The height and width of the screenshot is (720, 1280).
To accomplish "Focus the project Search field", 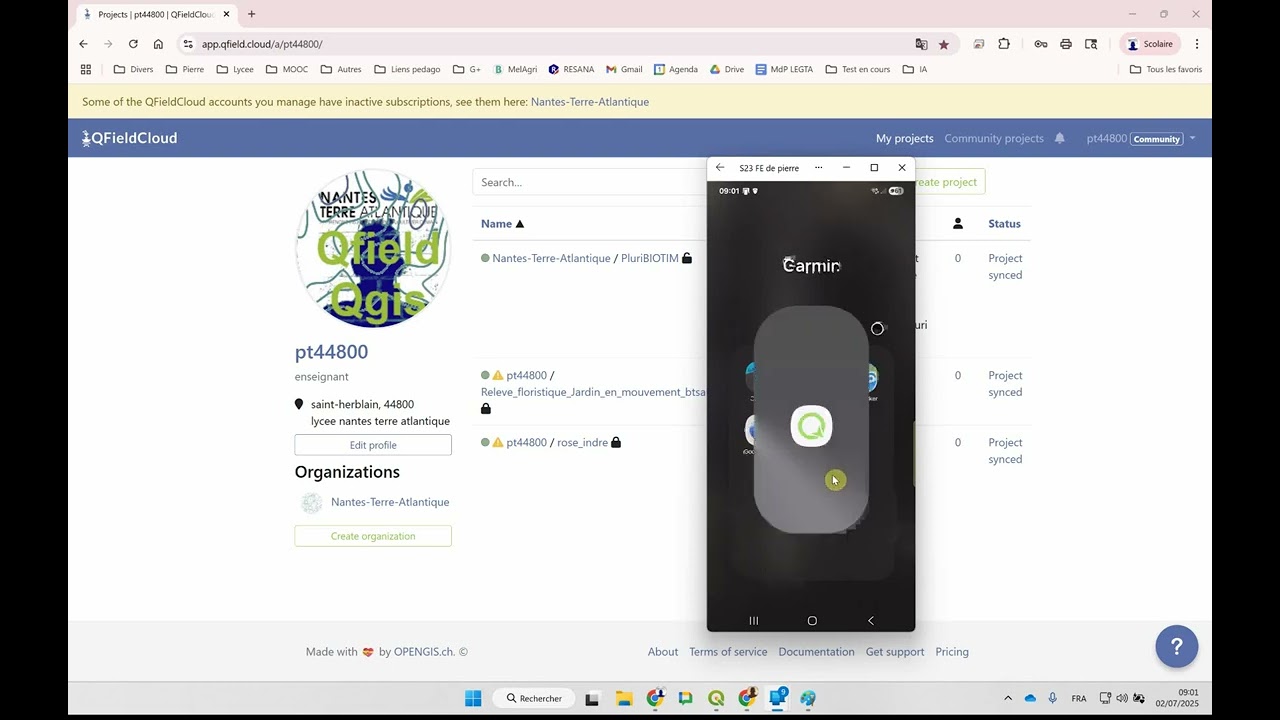I will click(x=590, y=182).
